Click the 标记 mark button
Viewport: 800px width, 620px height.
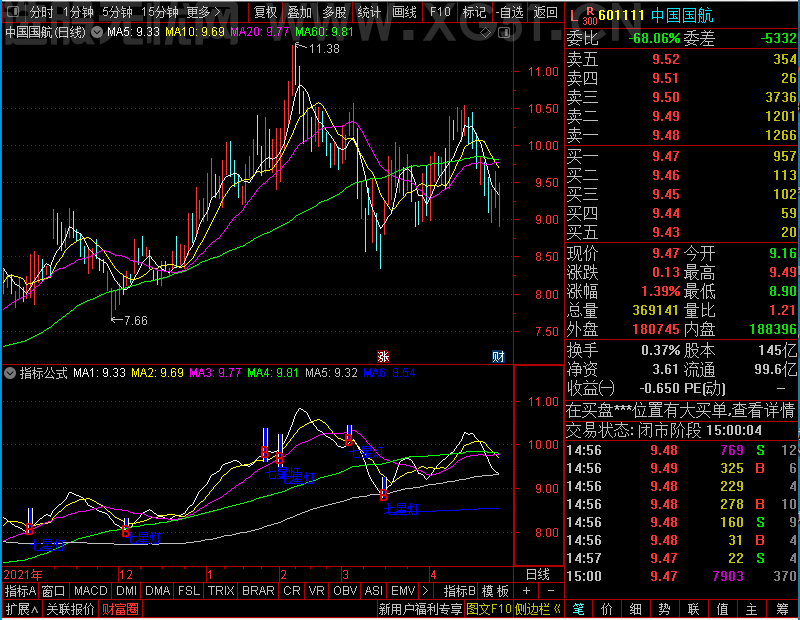(x=474, y=12)
